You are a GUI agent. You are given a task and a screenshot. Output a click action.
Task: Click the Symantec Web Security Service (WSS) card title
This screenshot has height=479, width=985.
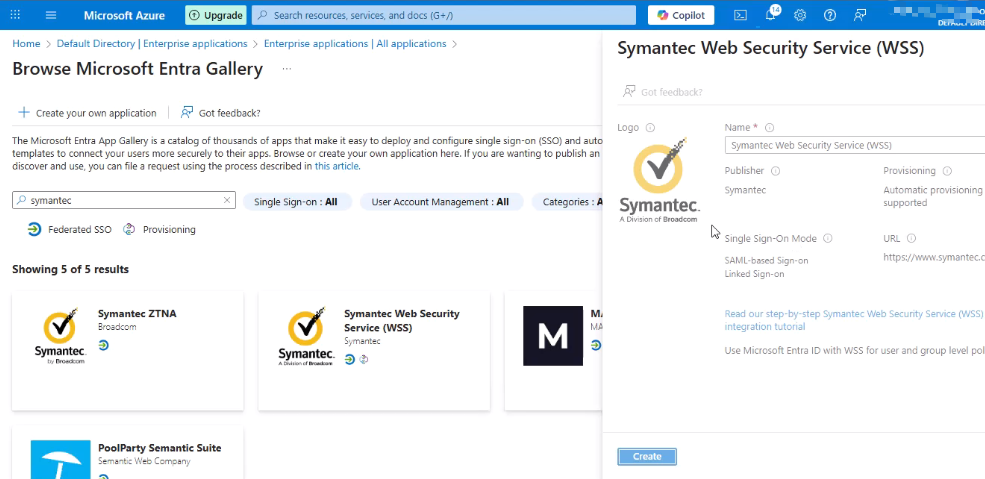coord(402,320)
